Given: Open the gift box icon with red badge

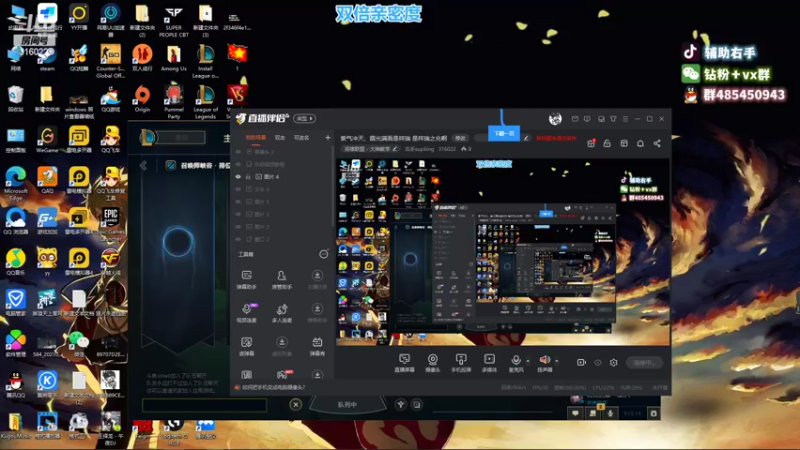Looking at the screenshot, I should click(x=591, y=143).
